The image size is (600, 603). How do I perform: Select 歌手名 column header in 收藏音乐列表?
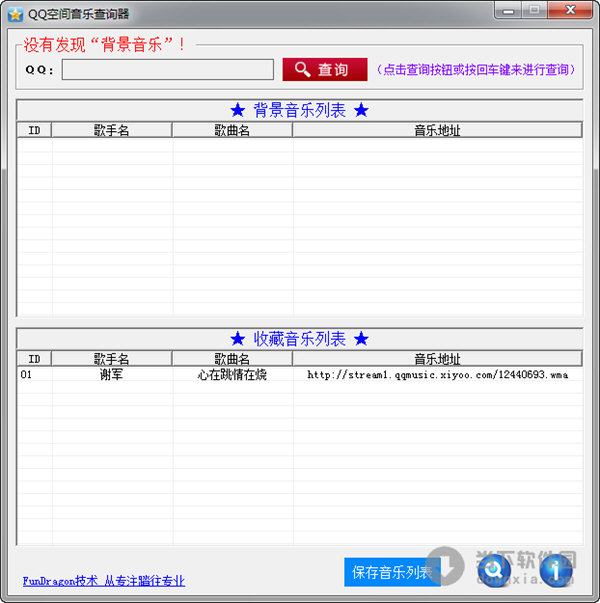[x=112, y=359]
